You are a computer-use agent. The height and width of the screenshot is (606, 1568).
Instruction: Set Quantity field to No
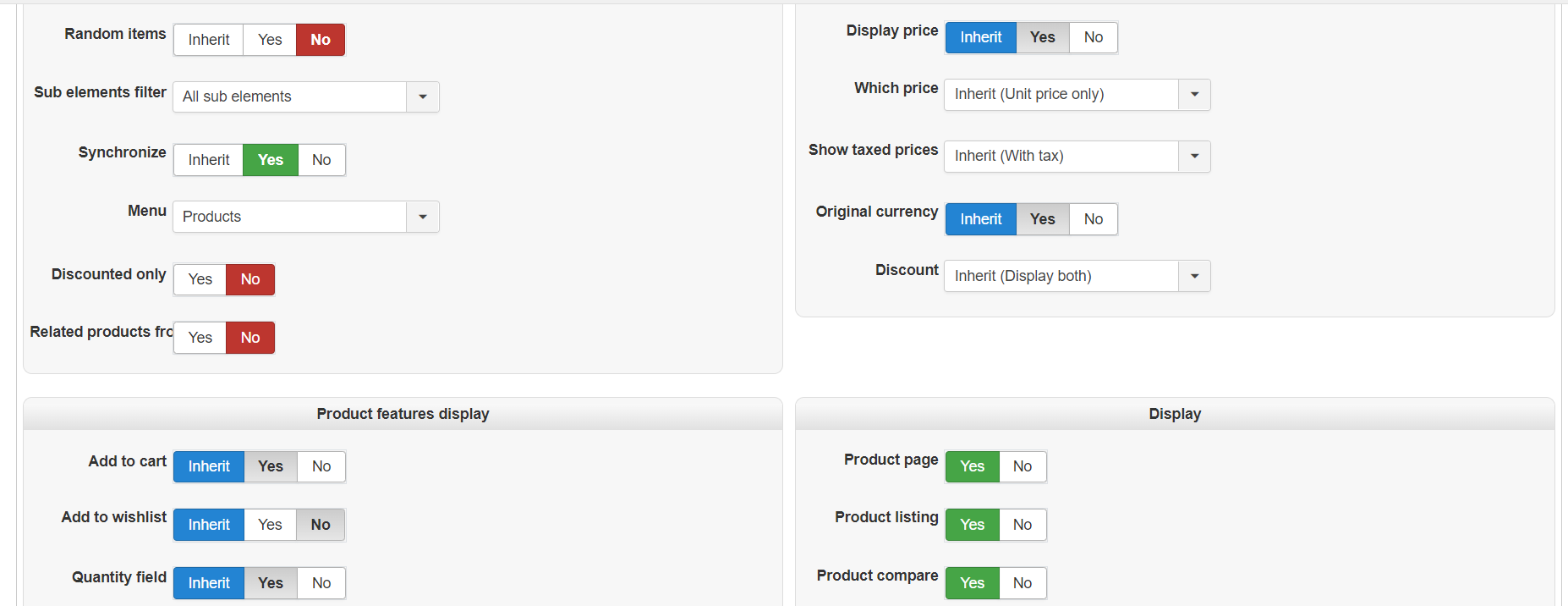tap(321, 583)
